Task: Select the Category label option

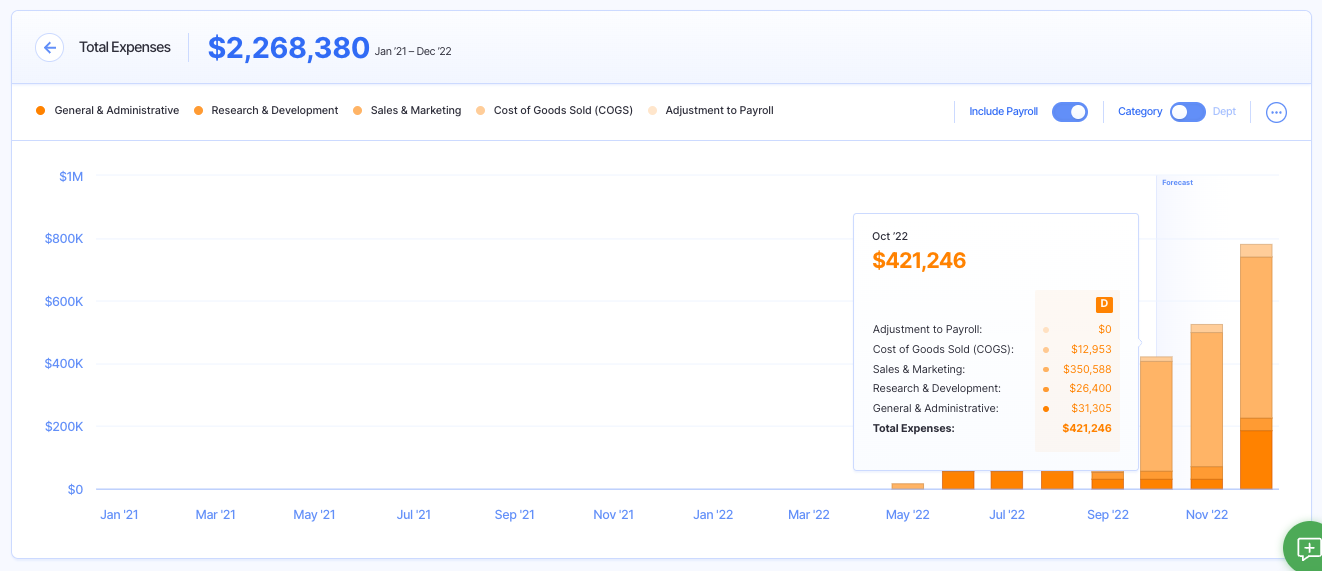Action: pos(1140,112)
